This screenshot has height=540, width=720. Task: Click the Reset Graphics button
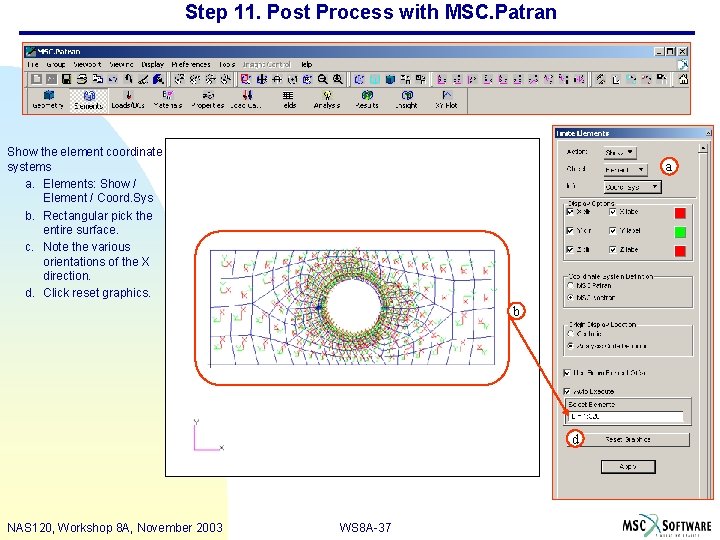(627, 439)
